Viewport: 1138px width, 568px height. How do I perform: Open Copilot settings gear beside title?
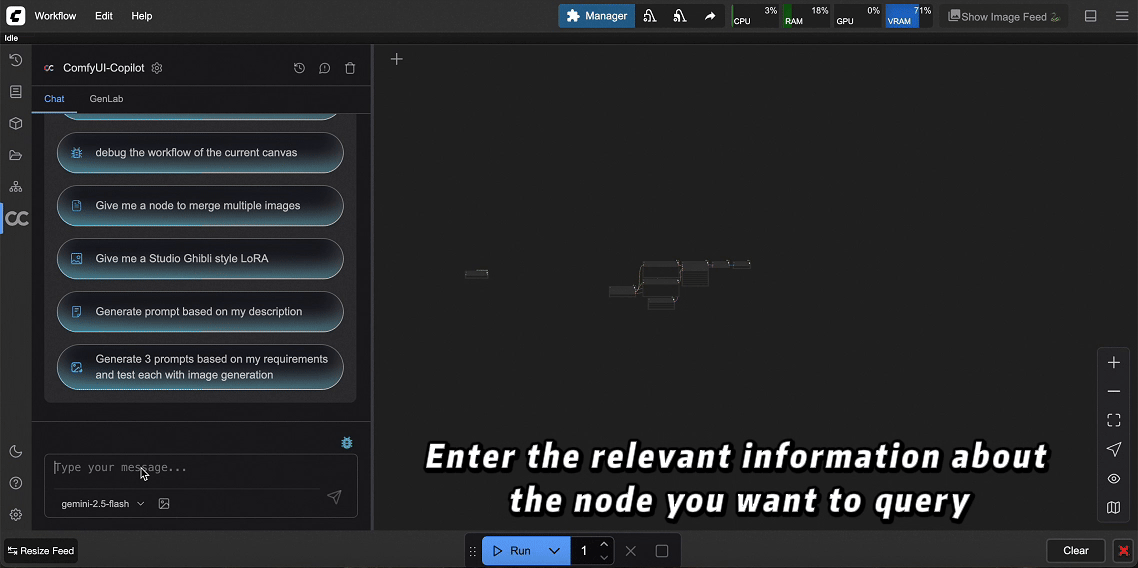click(157, 67)
